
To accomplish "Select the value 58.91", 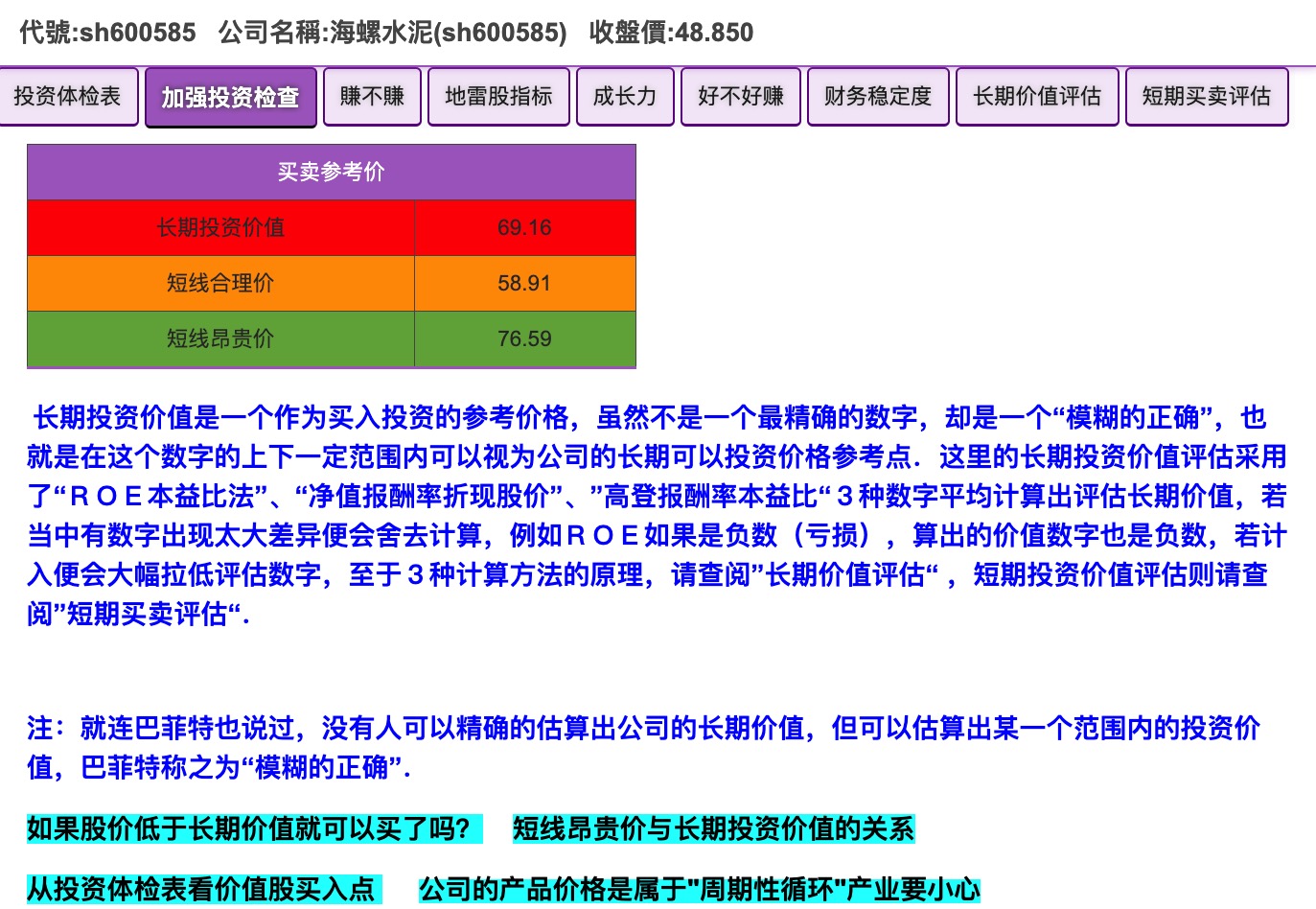I will point(525,283).
